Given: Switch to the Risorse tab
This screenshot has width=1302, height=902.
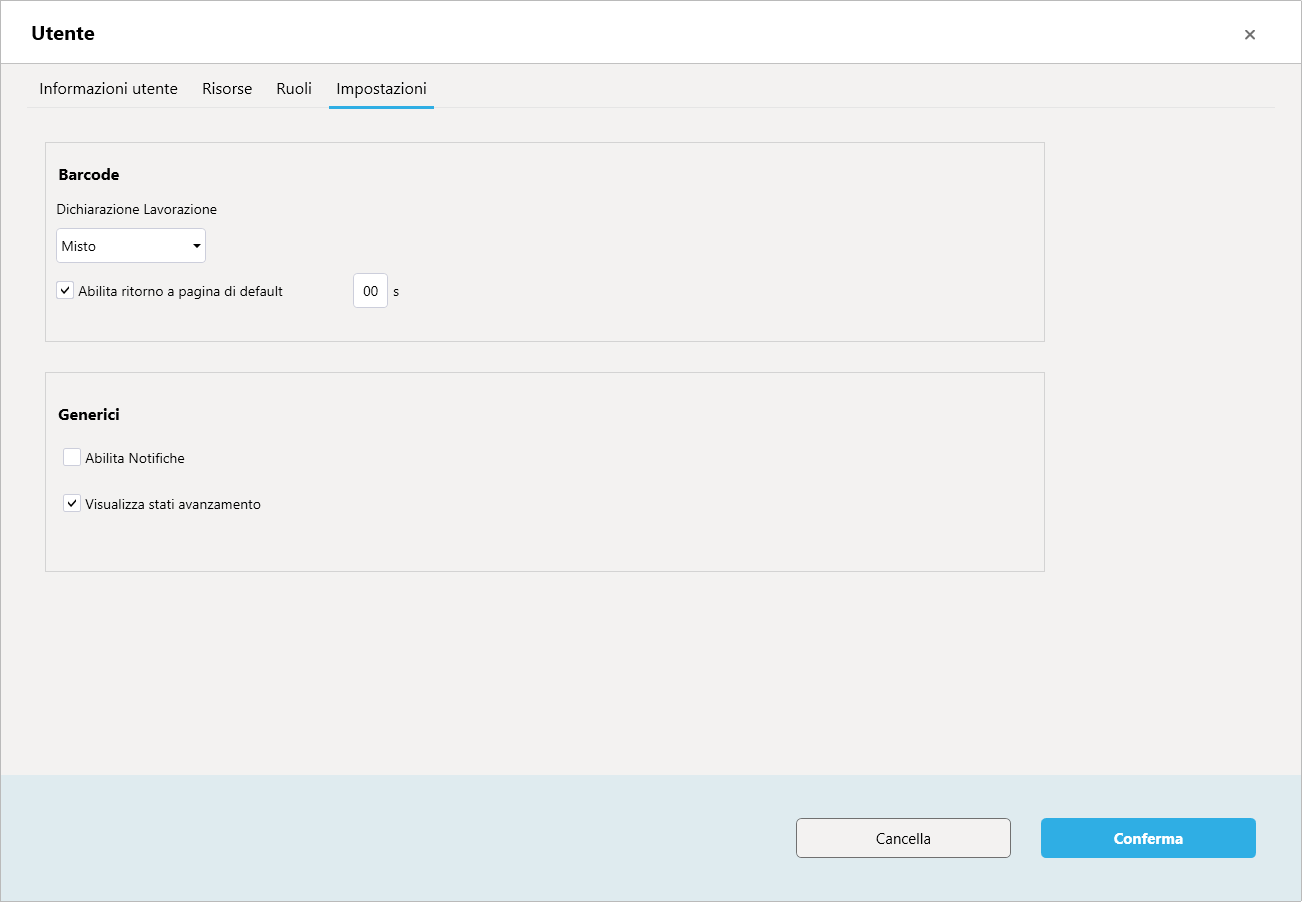Looking at the screenshot, I should coord(227,88).
